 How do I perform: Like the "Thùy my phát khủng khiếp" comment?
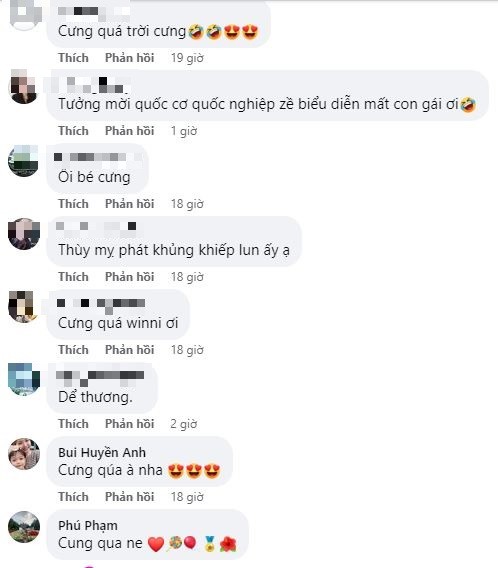click(73, 277)
